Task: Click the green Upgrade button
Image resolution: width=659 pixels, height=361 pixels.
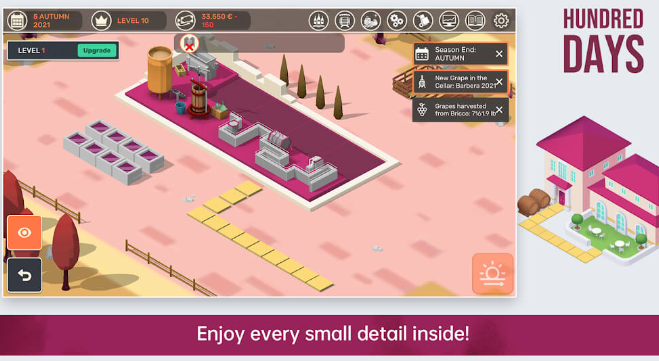Action: tap(97, 50)
